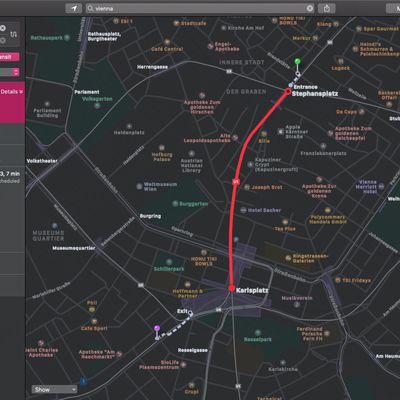Open the Parliament Building icon

pos(47,104)
